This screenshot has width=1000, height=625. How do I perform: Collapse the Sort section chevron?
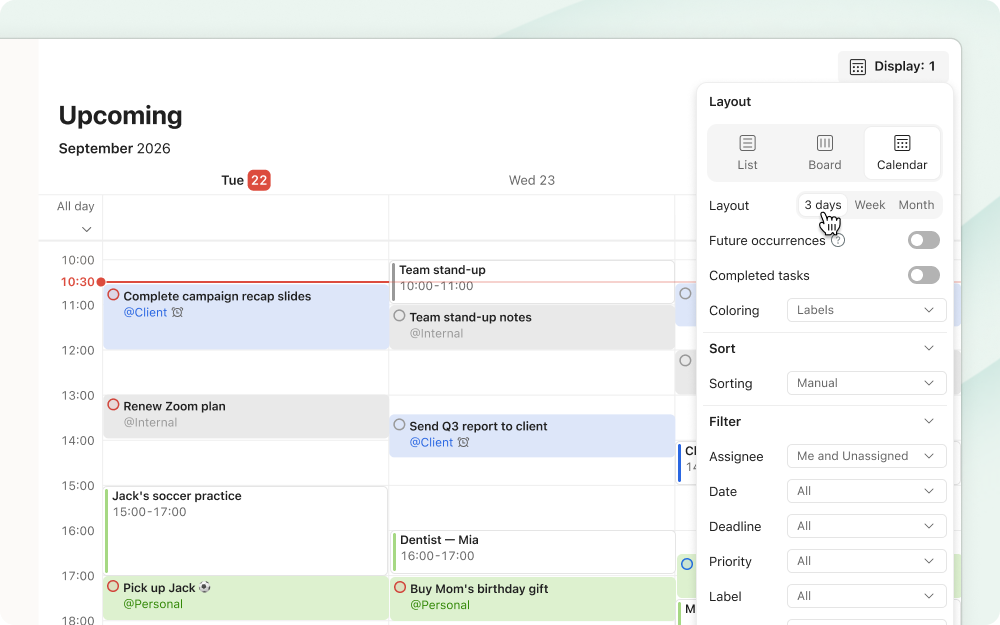point(929,348)
